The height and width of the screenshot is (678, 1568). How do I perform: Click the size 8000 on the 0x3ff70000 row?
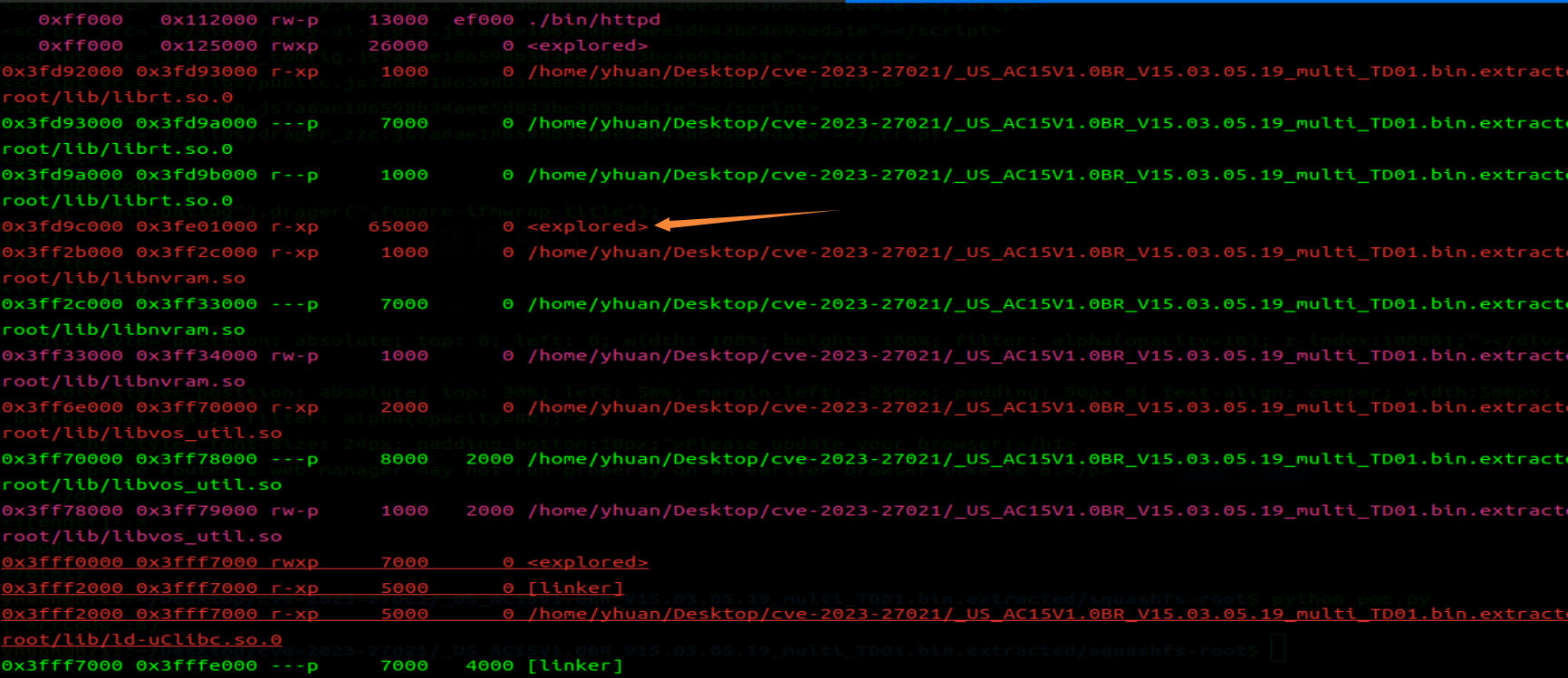(x=404, y=459)
